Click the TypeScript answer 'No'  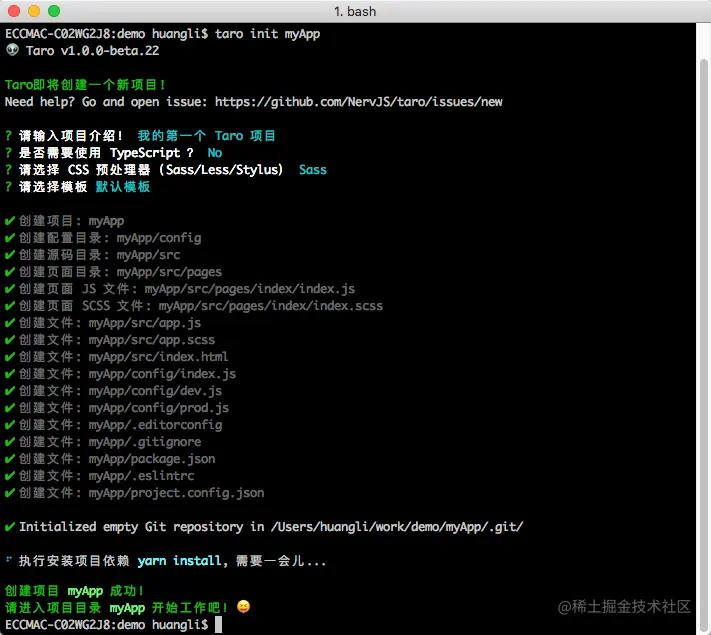[x=215, y=153]
